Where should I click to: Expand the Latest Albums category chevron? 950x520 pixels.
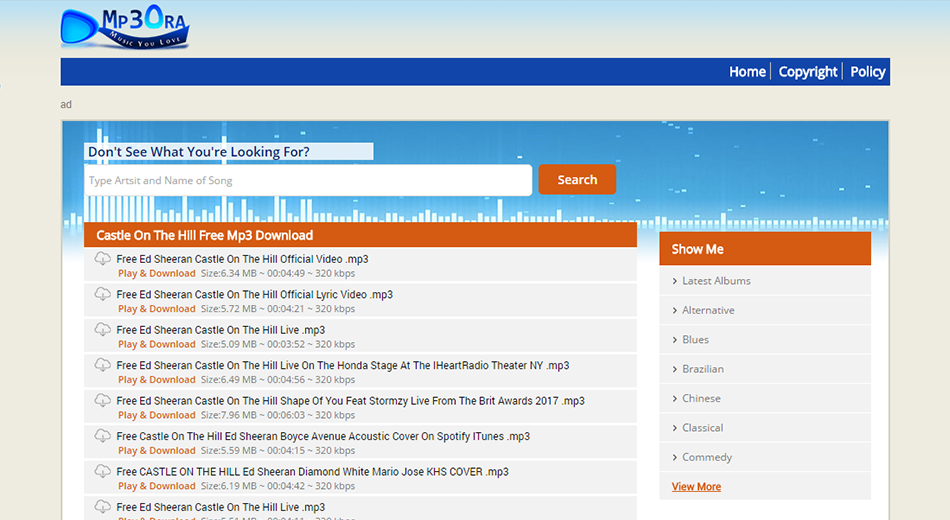tap(674, 281)
